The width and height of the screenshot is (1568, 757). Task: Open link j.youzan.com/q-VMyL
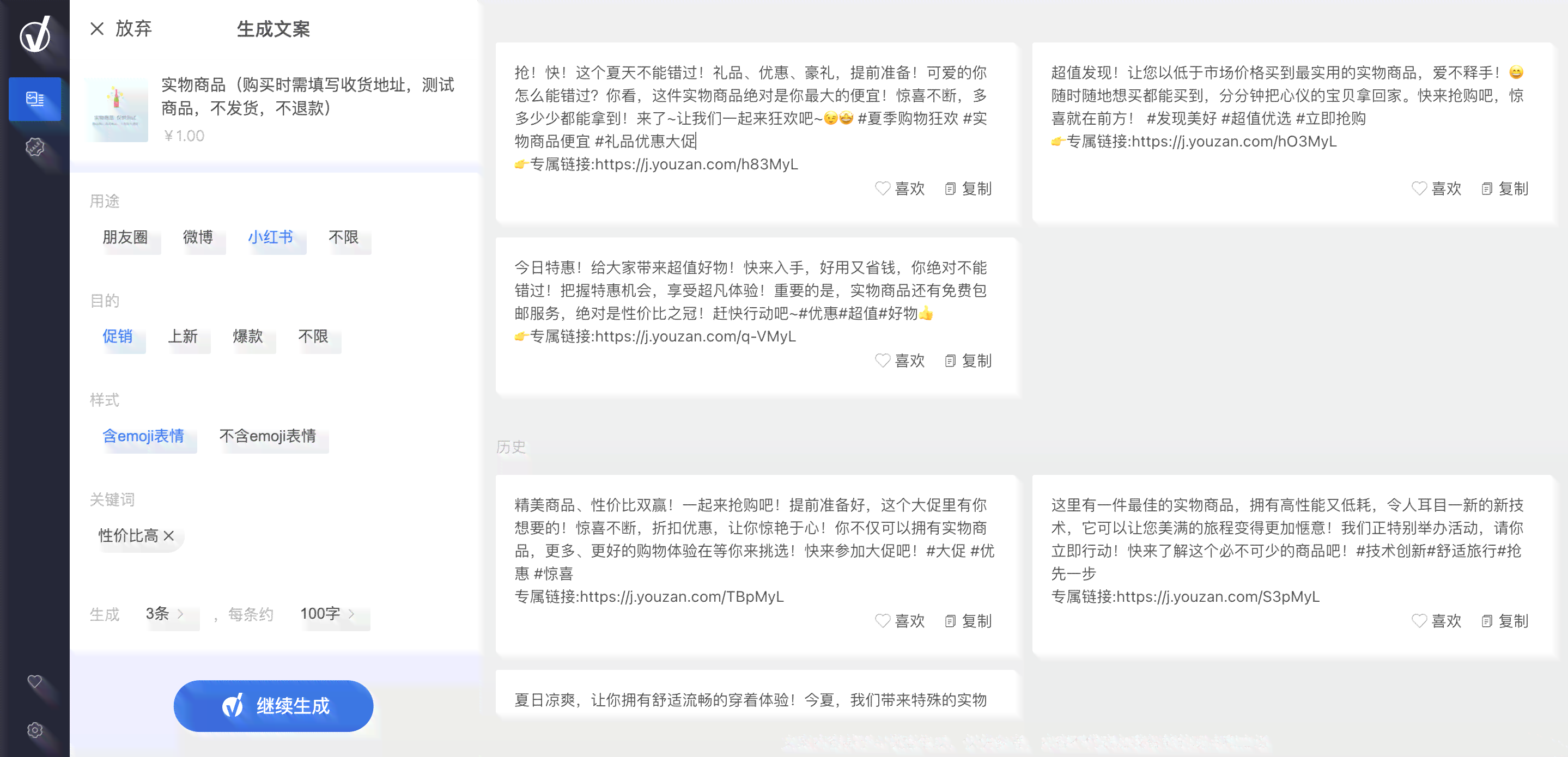click(x=695, y=337)
